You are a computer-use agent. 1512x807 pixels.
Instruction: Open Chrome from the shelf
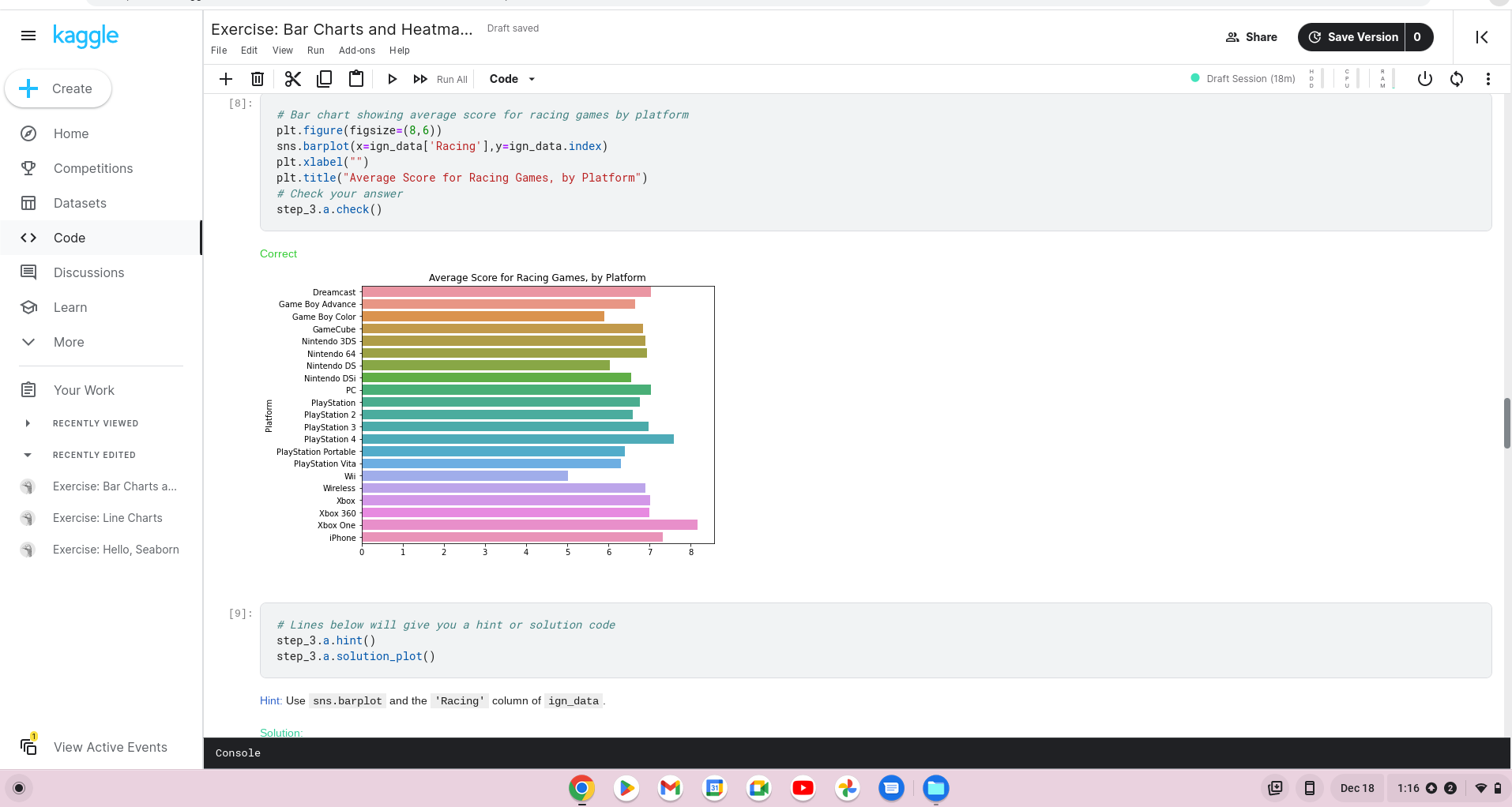[582, 788]
